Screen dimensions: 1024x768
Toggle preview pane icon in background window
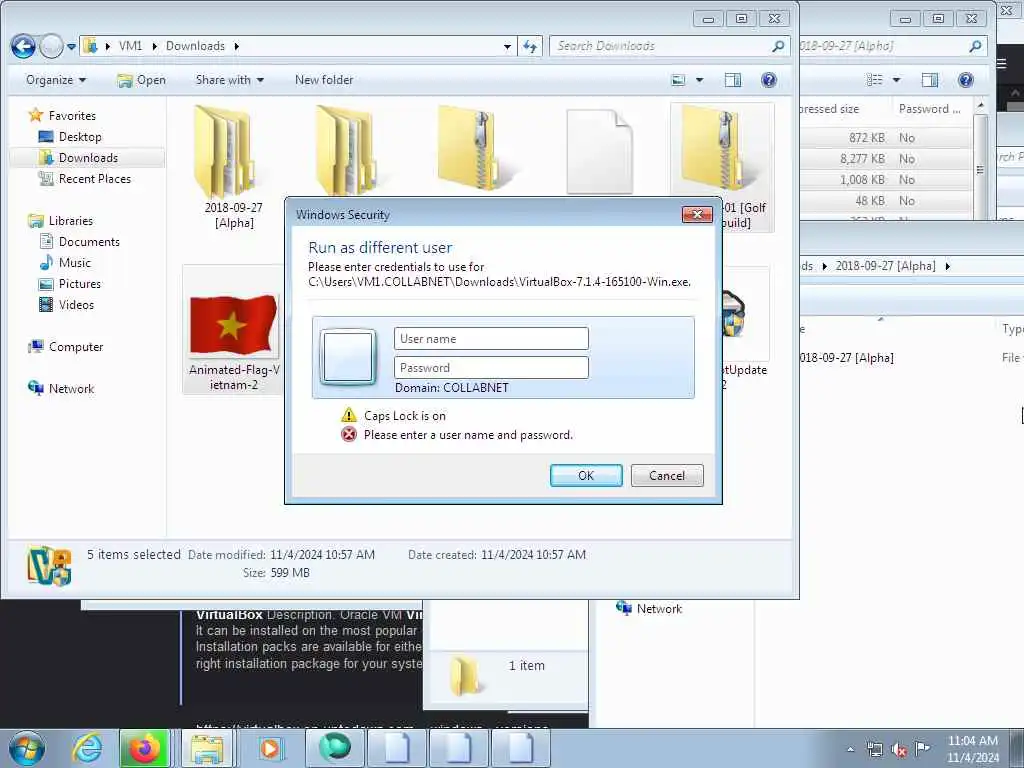click(929, 80)
